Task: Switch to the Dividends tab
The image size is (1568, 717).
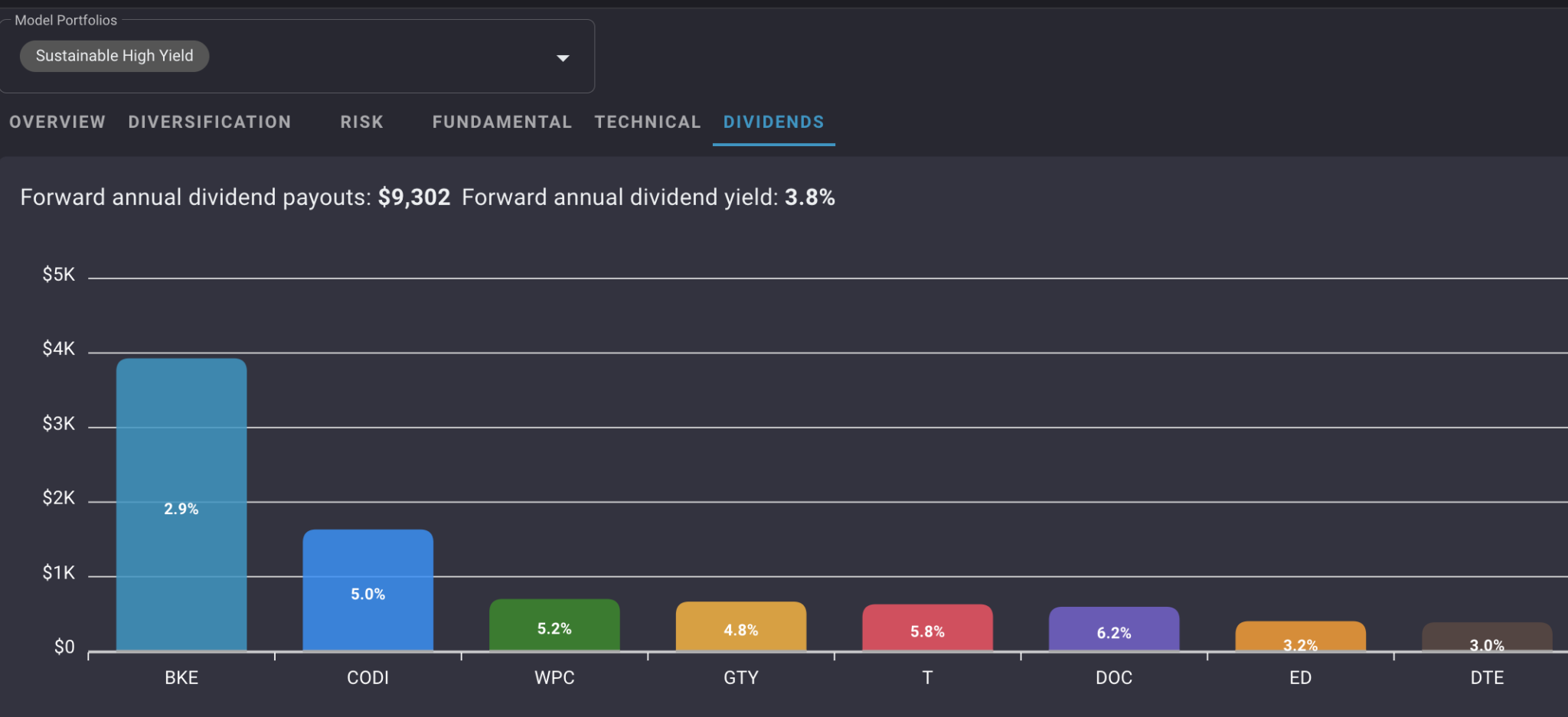Action: tap(773, 122)
